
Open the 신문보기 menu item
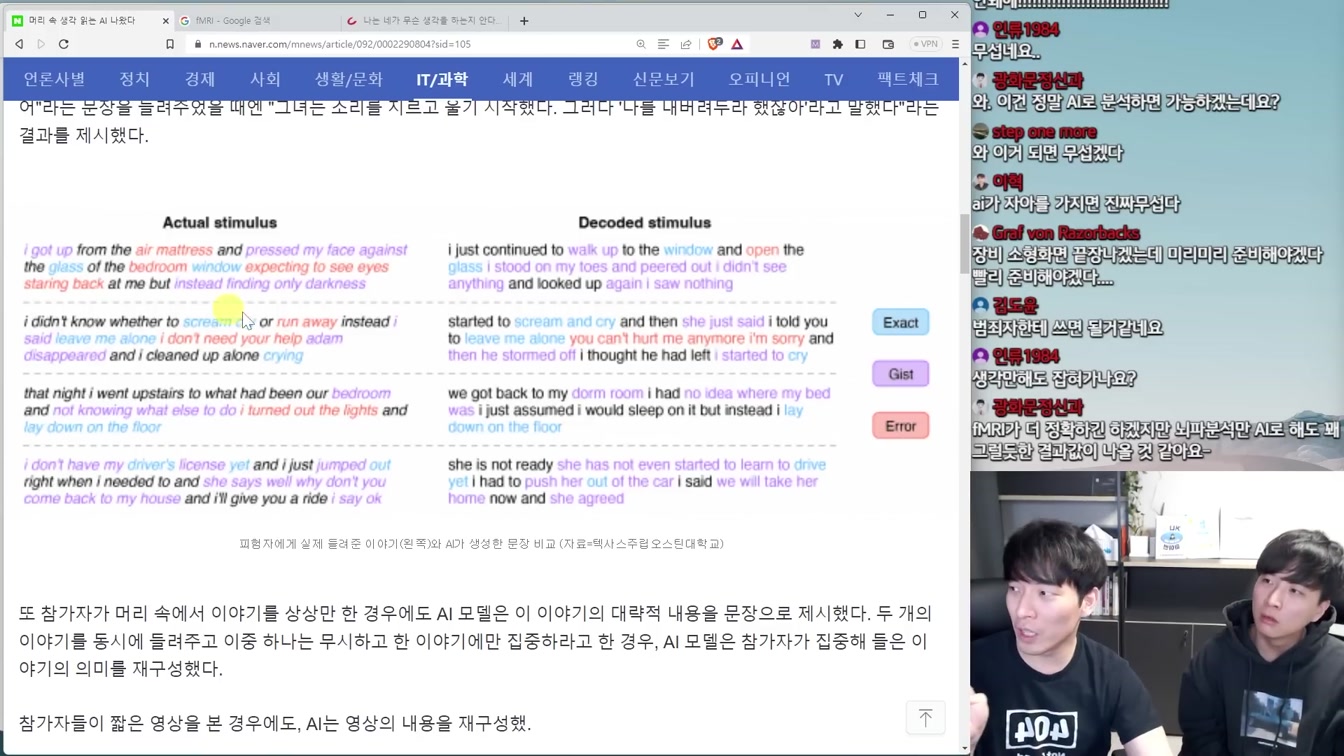click(664, 79)
